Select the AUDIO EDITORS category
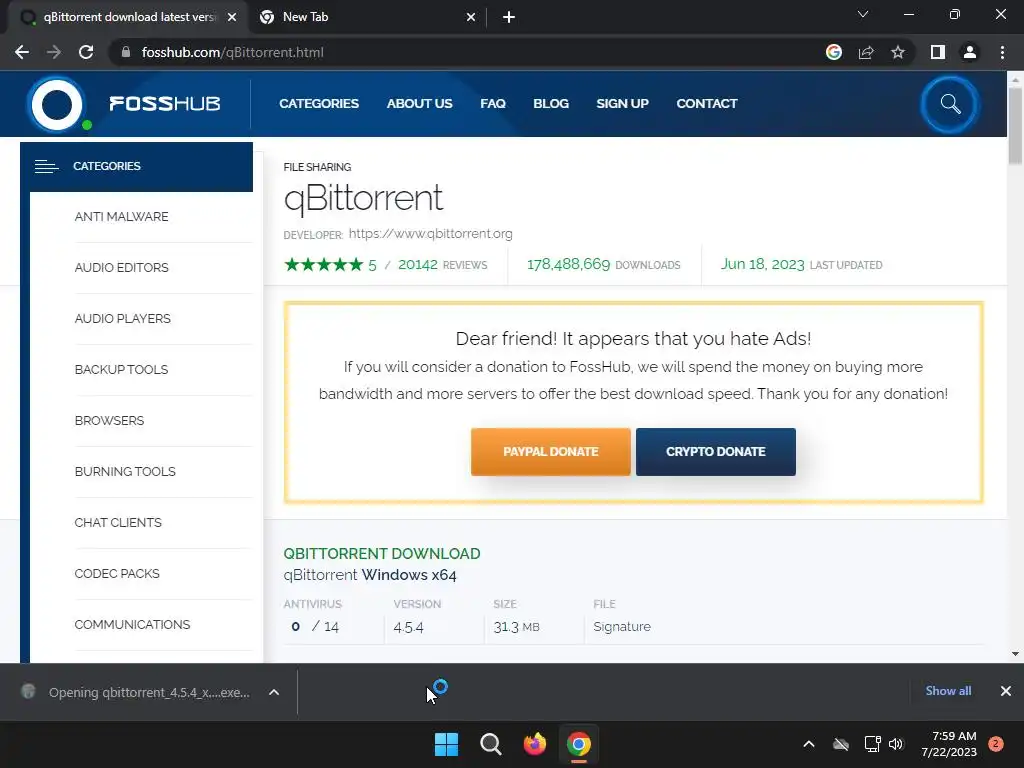The width and height of the screenshot is (1024, 768). (121, 268)
